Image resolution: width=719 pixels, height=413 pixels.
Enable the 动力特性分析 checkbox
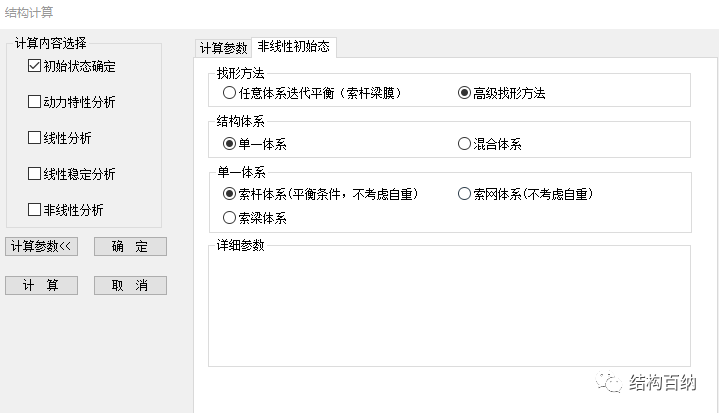(34, 102)
